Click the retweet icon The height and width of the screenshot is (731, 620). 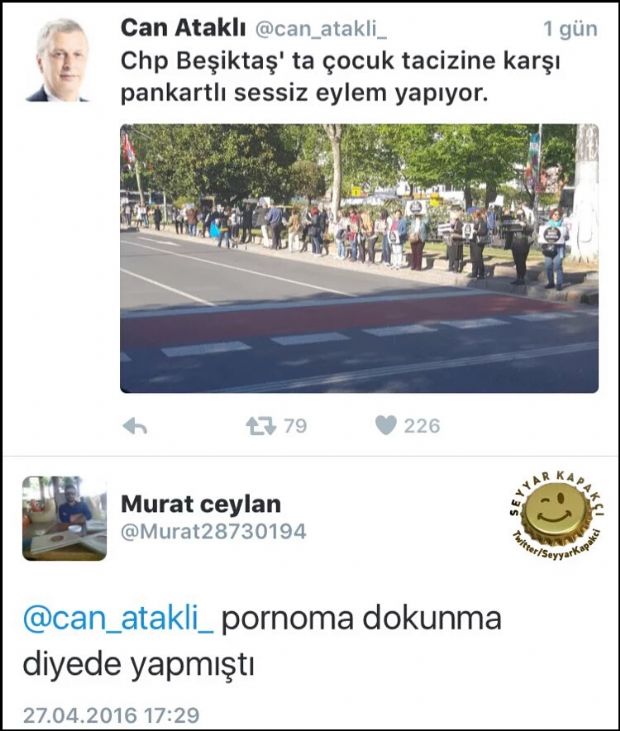point(261,426)
